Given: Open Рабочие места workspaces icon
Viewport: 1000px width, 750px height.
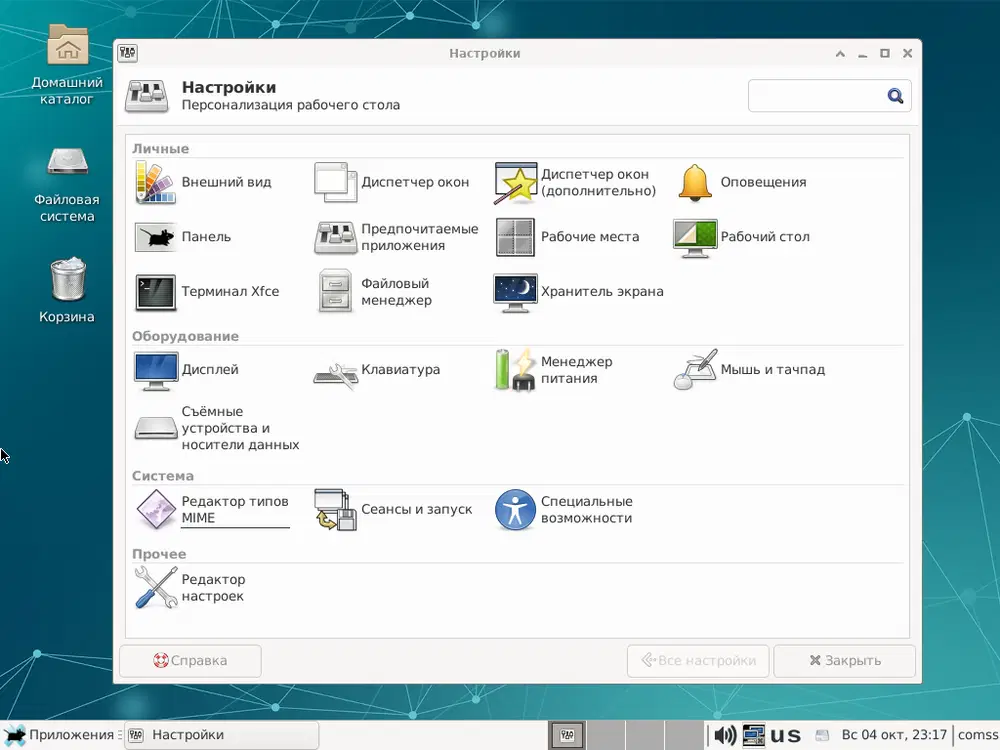Looking at the screenshot, I should pos(515,237).
